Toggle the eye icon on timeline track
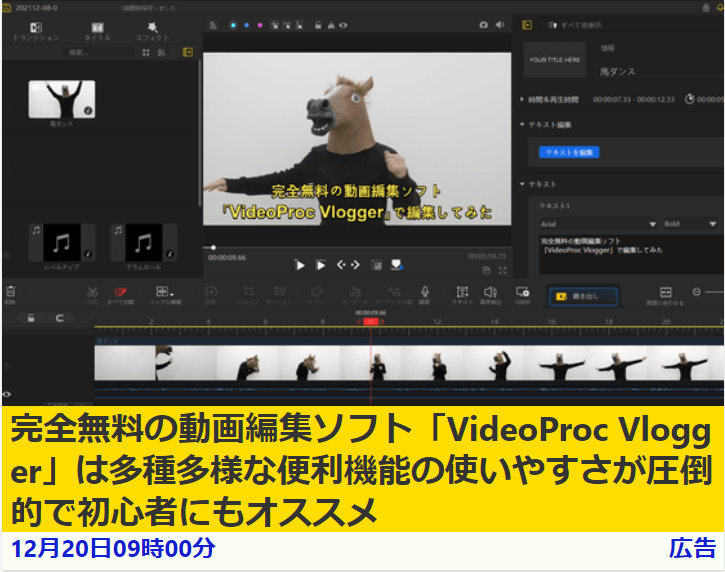The width and height of the screenshot is (725, 572). [6, 394]
